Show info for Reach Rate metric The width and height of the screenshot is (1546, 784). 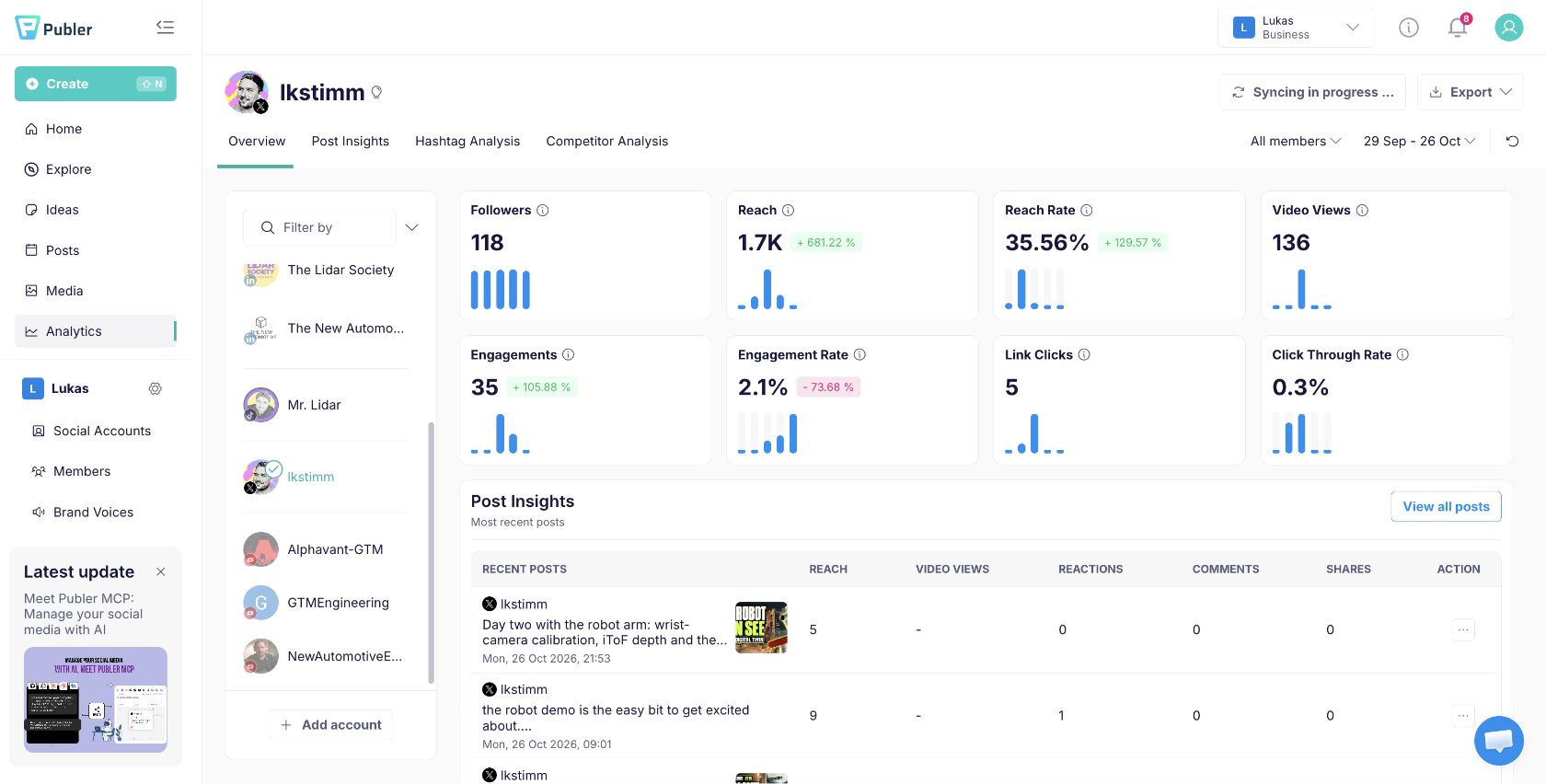[x=1087, y=210]
